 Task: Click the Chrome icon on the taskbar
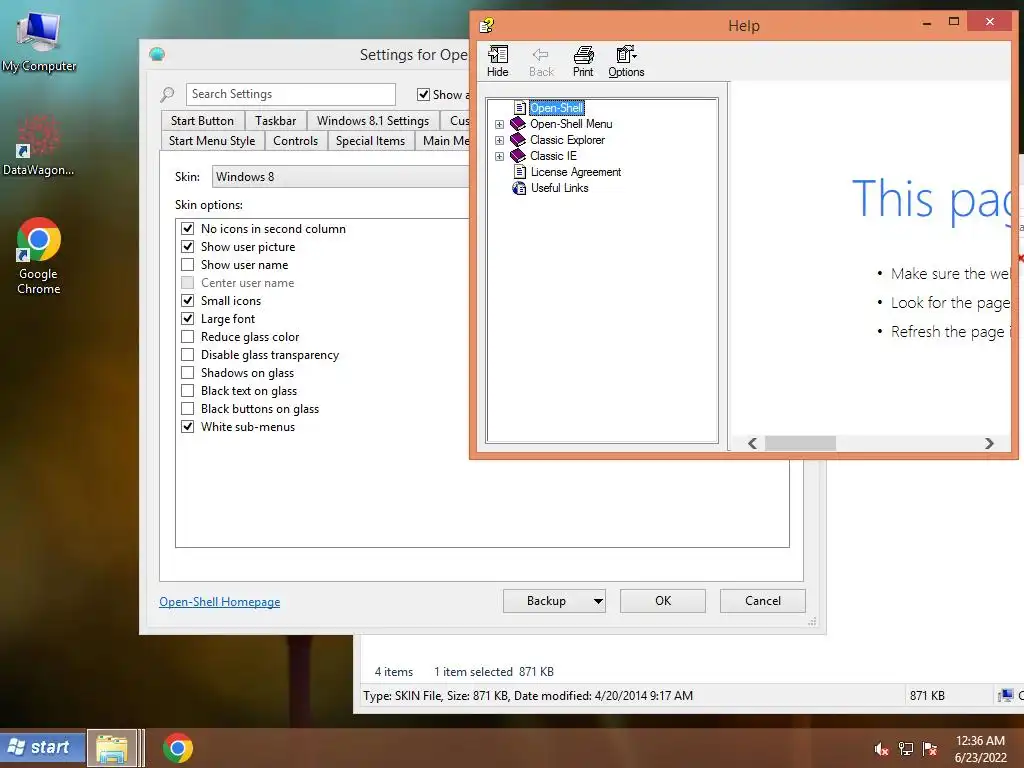point(178,748)
